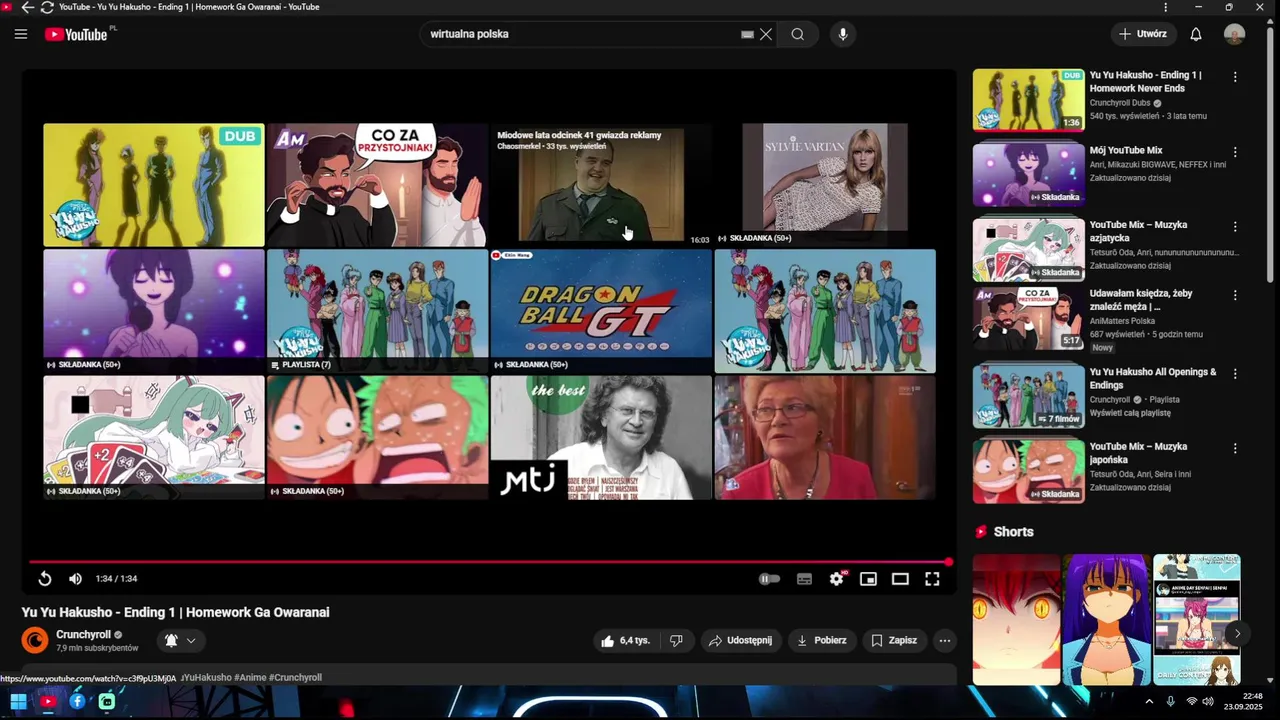The width and height of the screenshot is (1280, 720).
Task: Click the #Crunchyroll hashtag
Action: tap(295, 677)
